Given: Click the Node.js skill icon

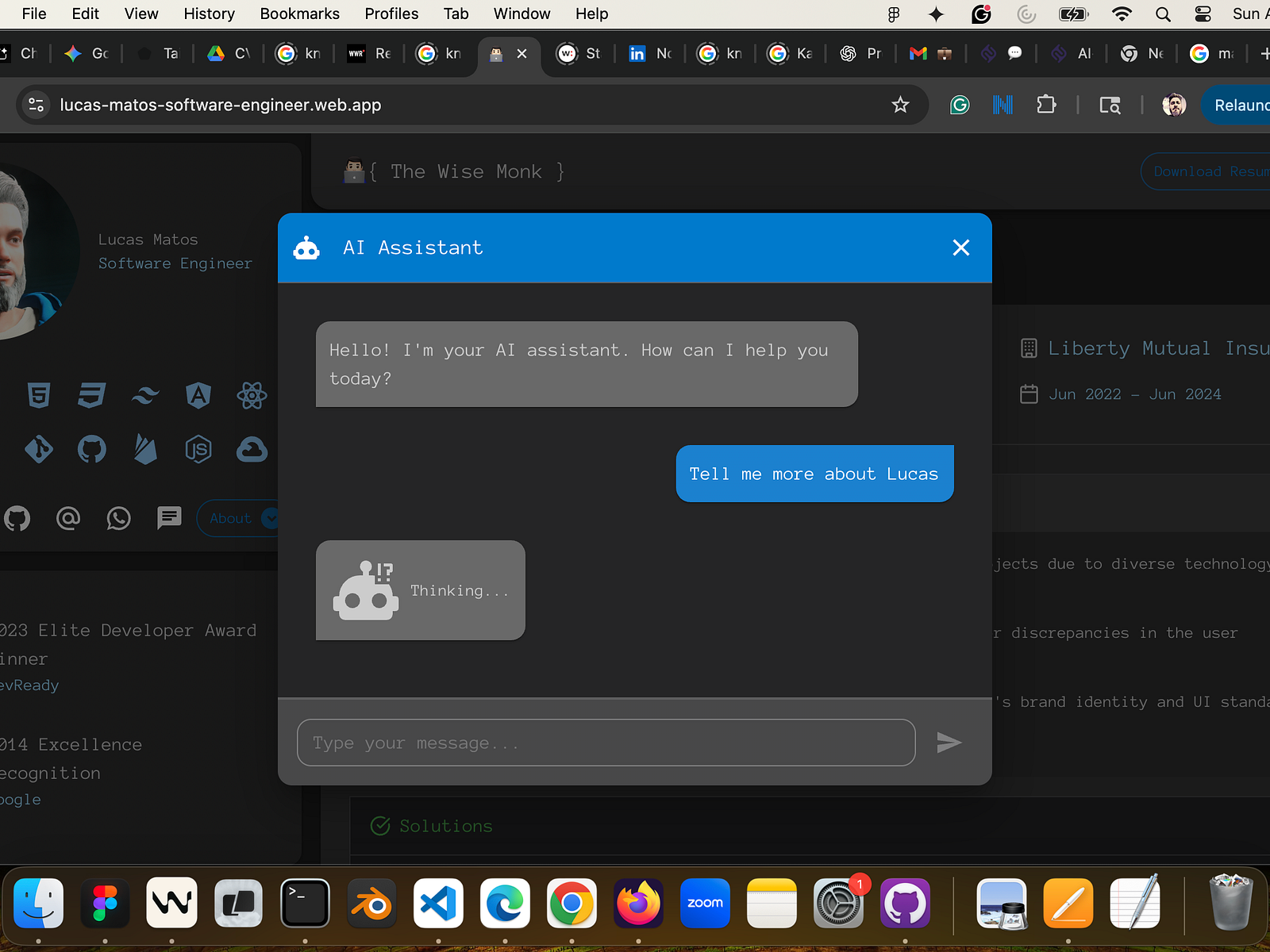Looking at the screenshot, I should point(198,449).
